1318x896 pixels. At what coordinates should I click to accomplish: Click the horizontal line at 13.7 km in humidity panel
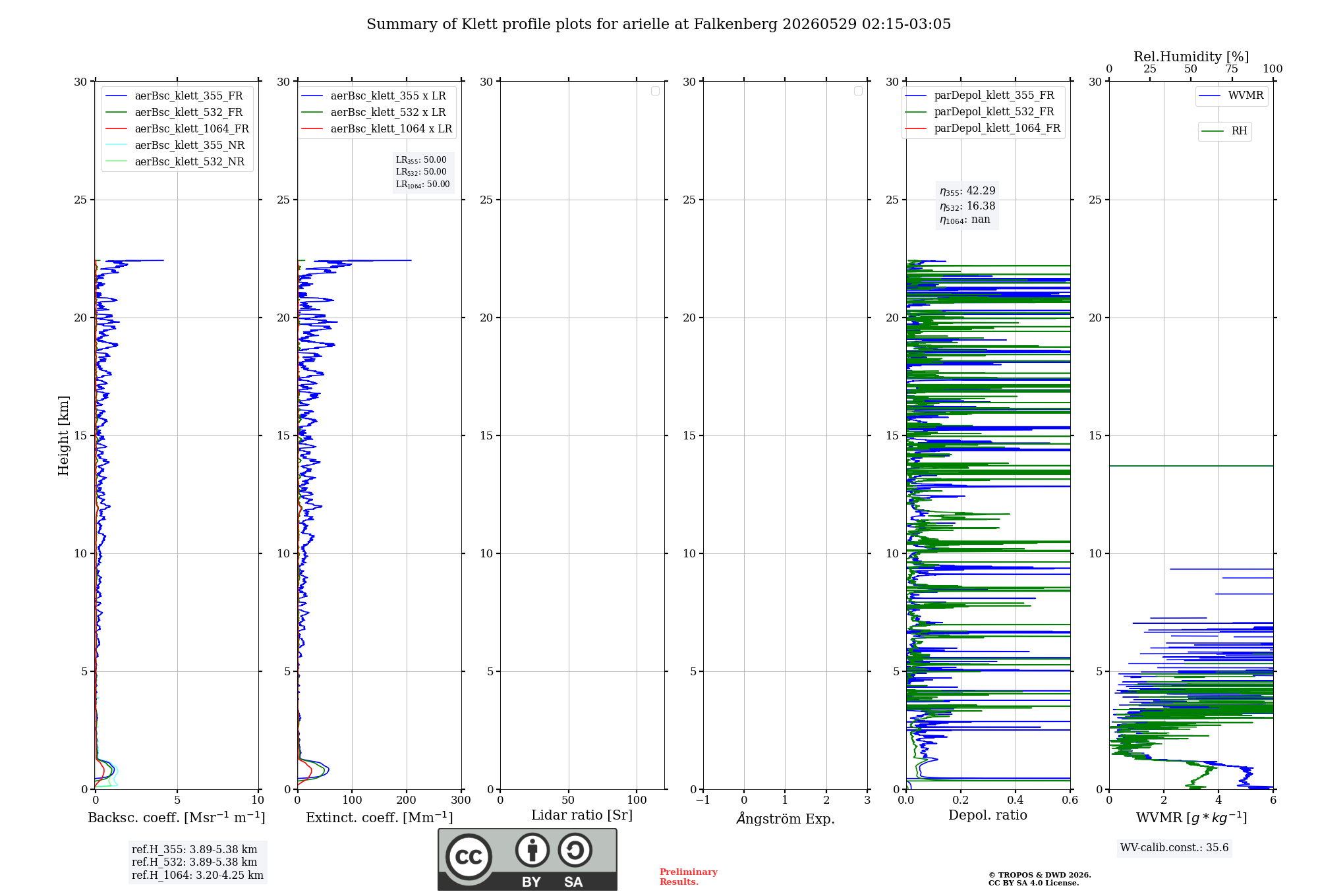point(1191,466)
